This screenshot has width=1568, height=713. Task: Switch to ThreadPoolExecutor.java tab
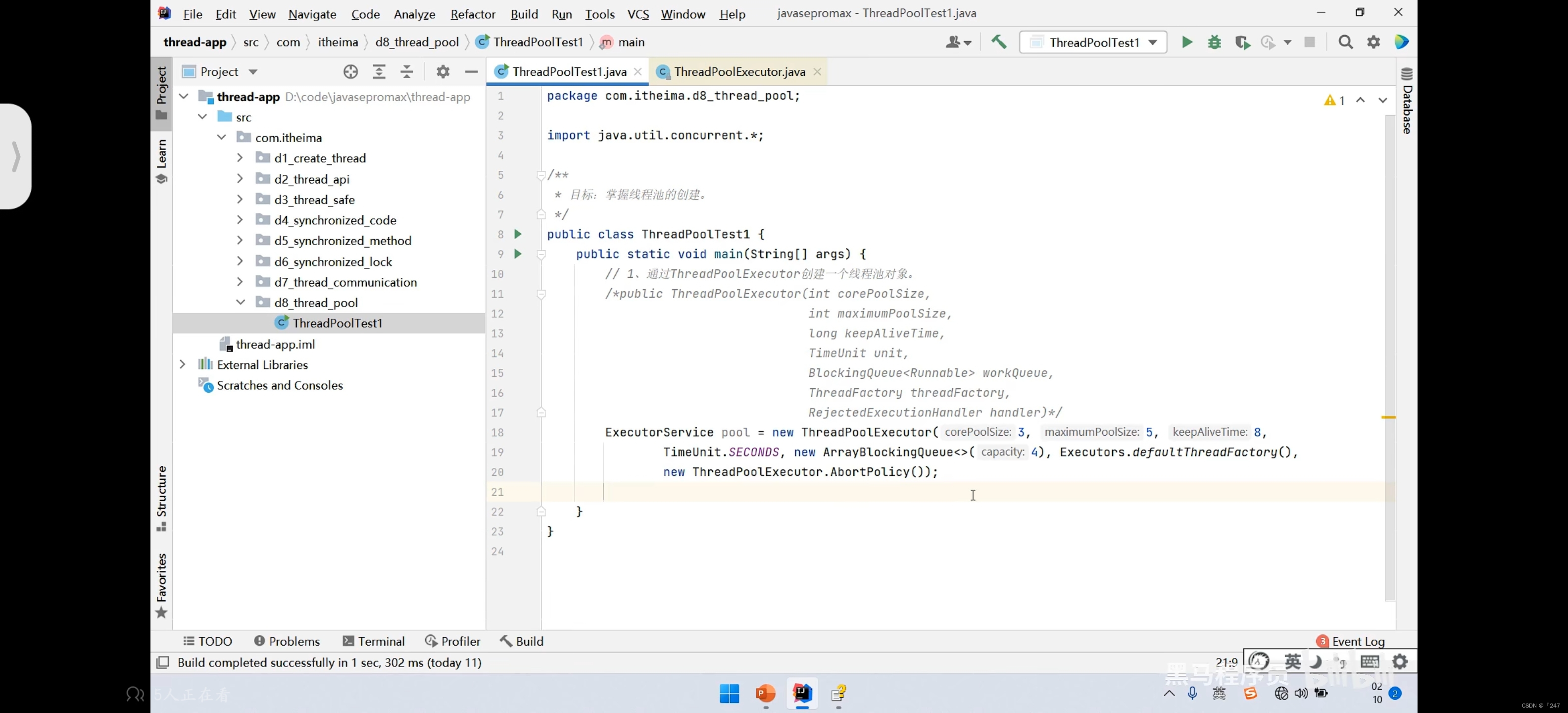pos(739,72)
